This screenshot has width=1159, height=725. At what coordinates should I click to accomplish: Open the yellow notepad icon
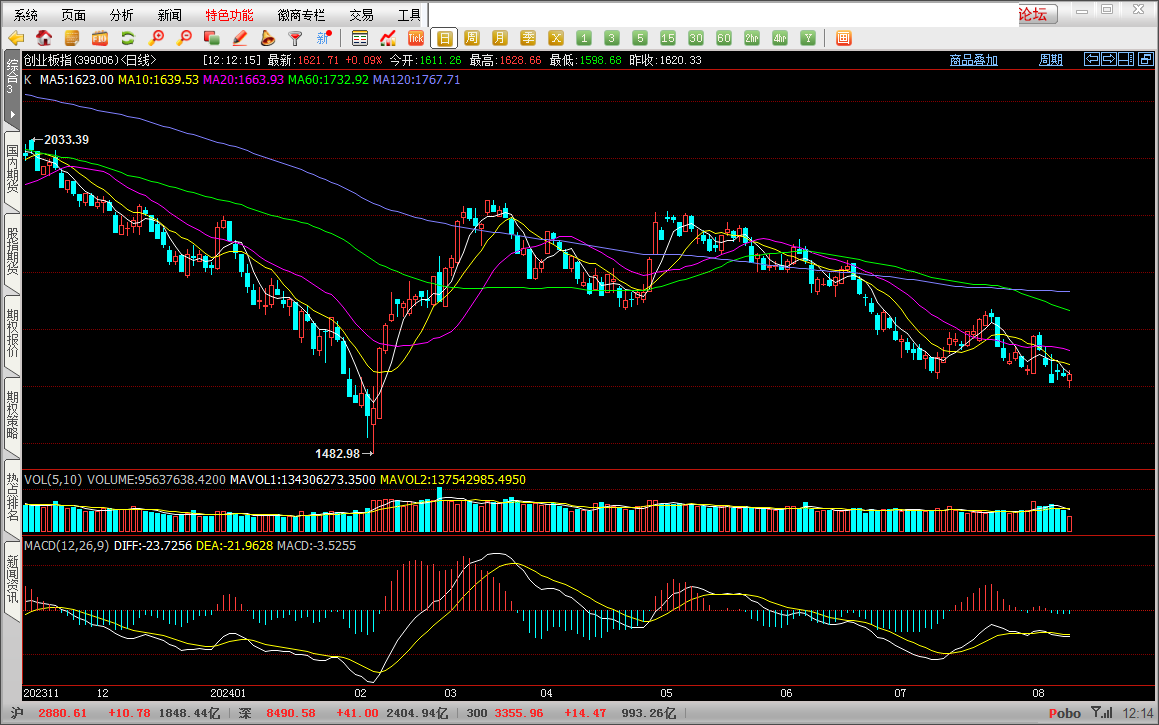click(72, 38)
